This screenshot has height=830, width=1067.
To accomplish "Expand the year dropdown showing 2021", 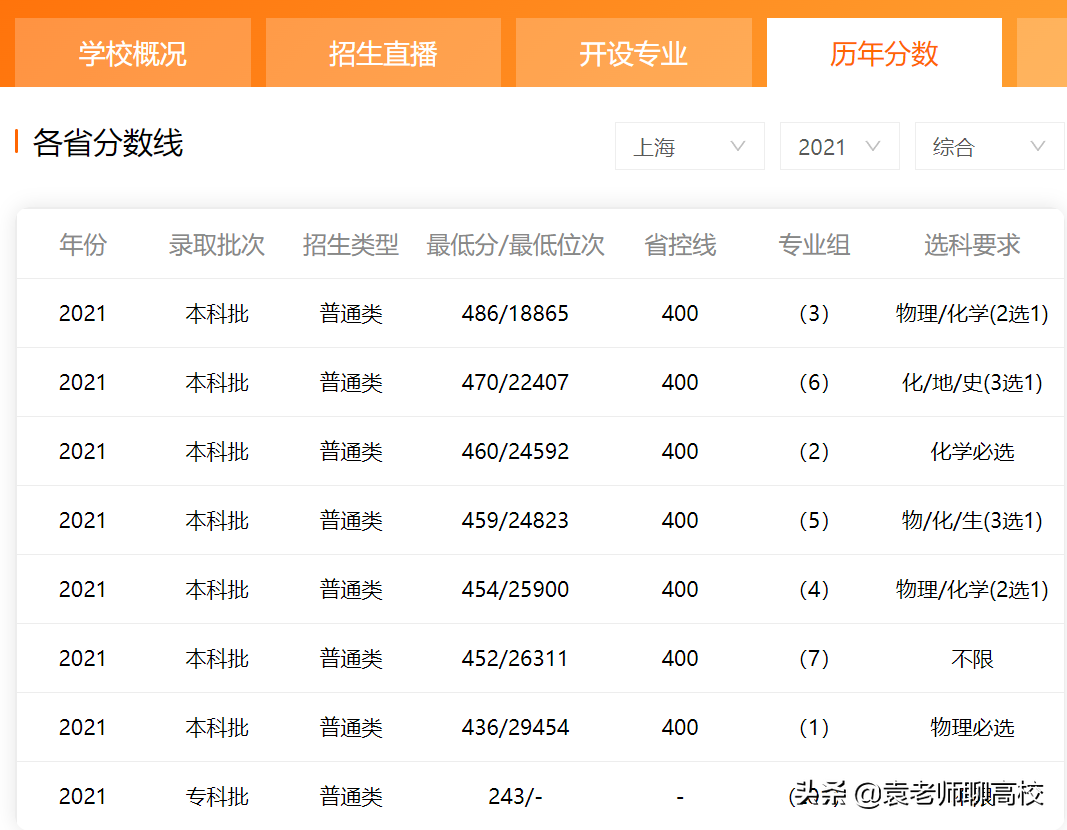I will click(840, 146).
